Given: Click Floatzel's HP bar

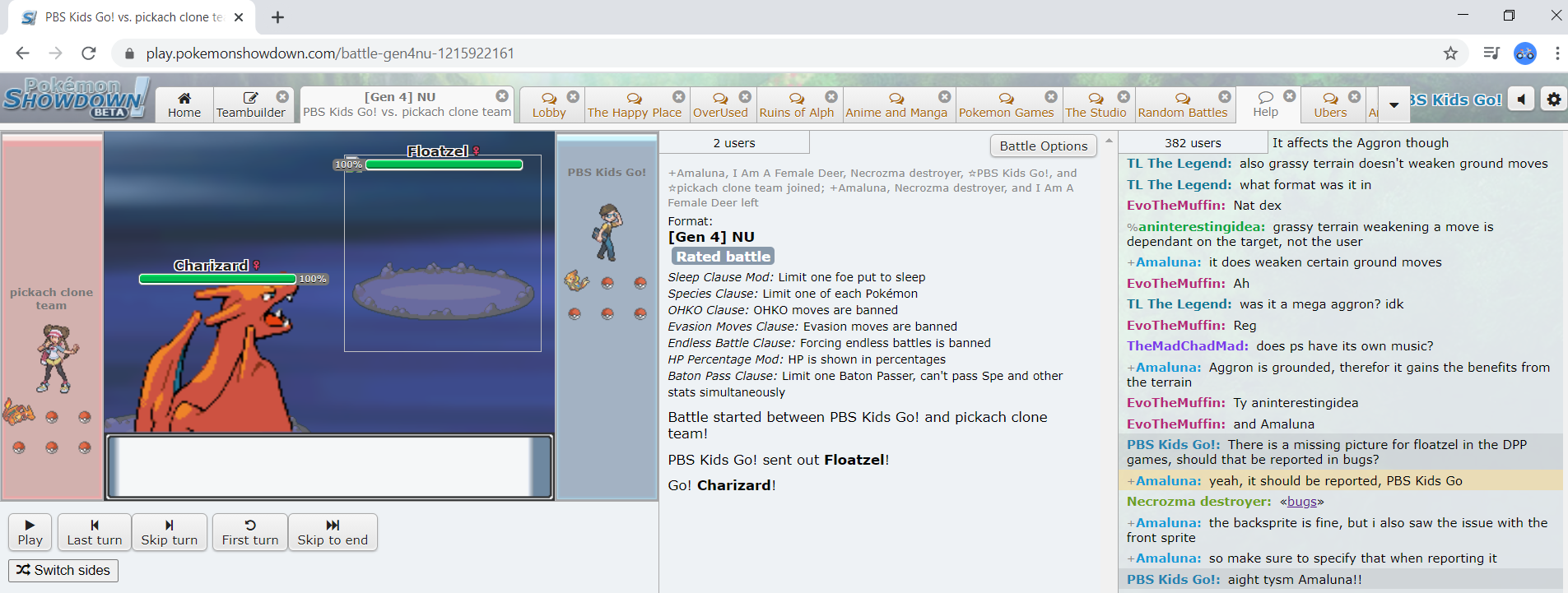Looking at the screenshot, I should tap(444, 164).
